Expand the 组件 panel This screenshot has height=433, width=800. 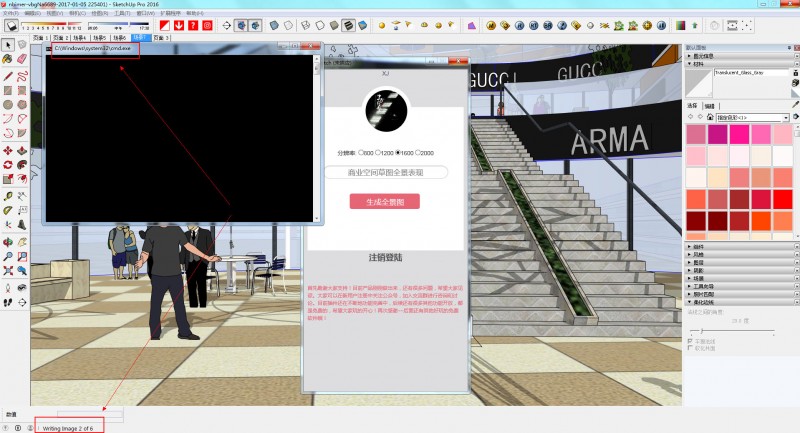pyautogui.click(x=740, y=246)
